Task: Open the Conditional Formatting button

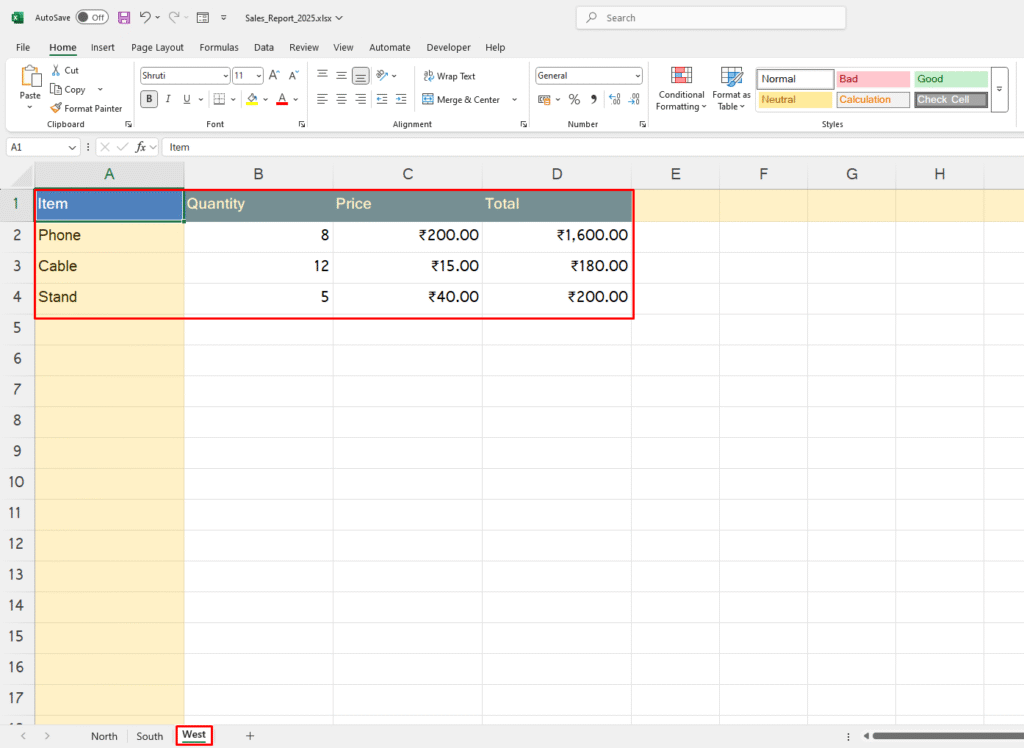Action: coord(681,88)
